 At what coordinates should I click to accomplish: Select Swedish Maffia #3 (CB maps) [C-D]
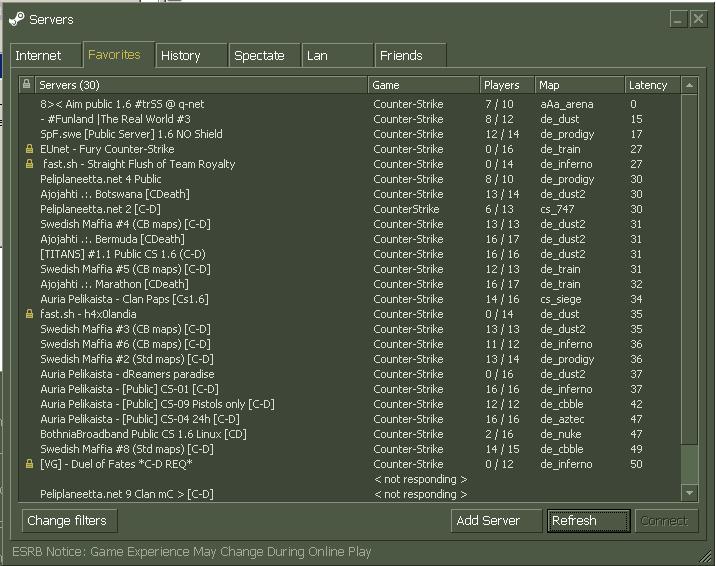click(350, 329)
